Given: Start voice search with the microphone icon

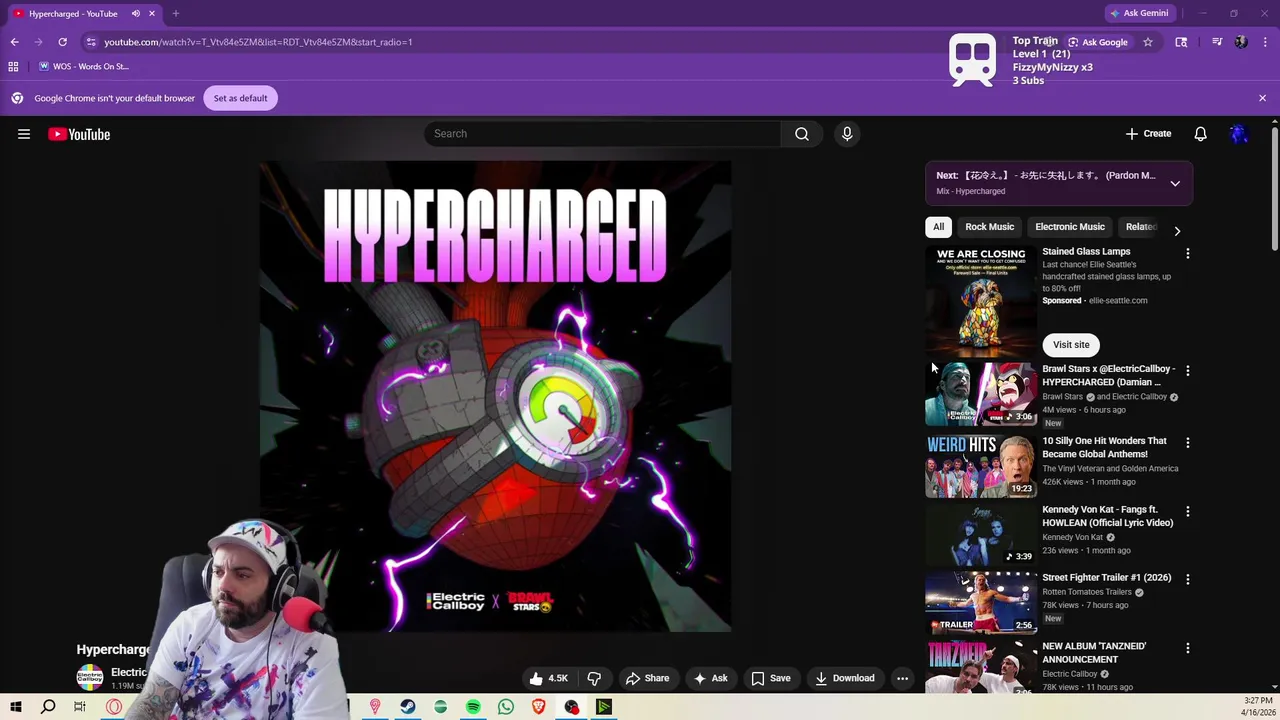Looking at the screenshot, I should [x=847, y=134].
